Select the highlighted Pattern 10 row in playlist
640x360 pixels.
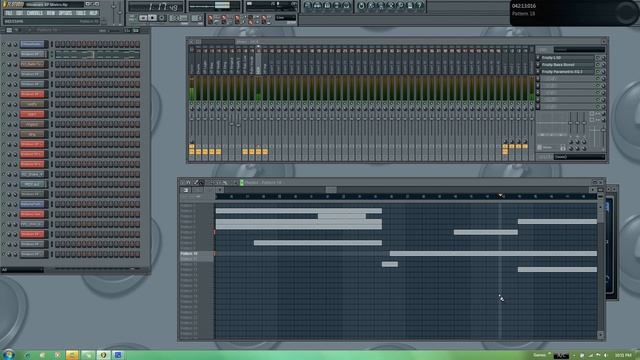pos(197,253)
